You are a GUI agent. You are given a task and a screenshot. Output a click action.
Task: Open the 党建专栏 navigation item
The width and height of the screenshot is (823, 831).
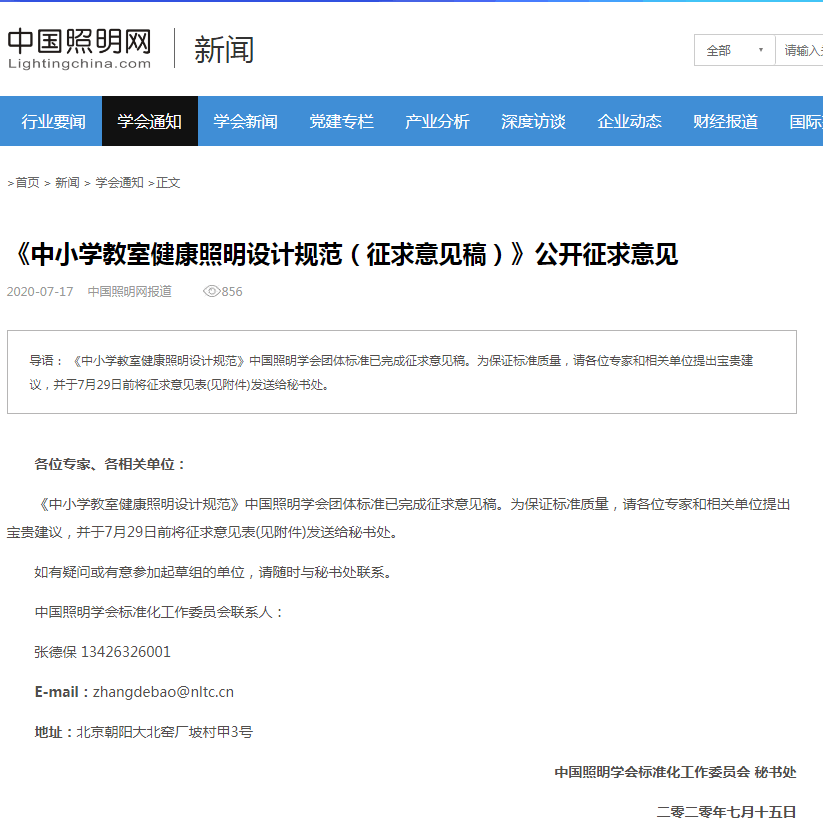341,122
